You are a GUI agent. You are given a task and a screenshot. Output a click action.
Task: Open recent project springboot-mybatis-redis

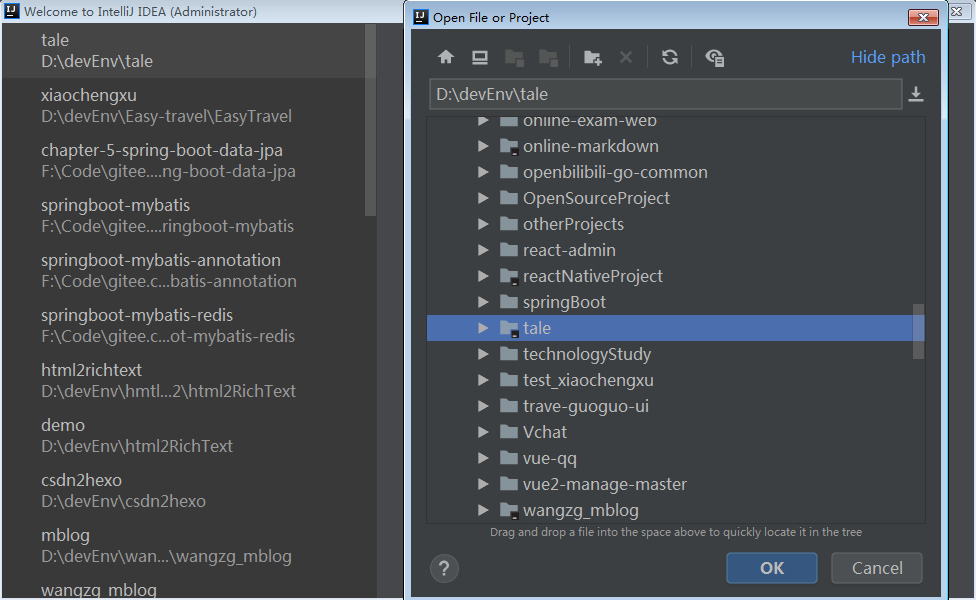tap(168, 325)
